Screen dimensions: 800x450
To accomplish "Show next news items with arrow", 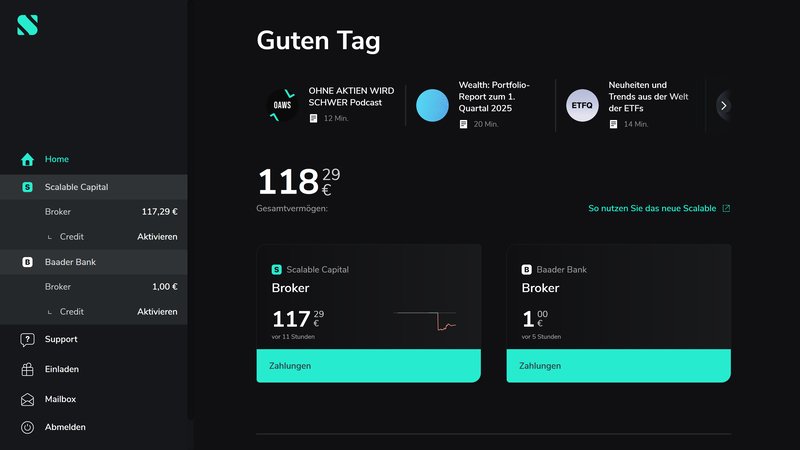I will tap(723, 106).
